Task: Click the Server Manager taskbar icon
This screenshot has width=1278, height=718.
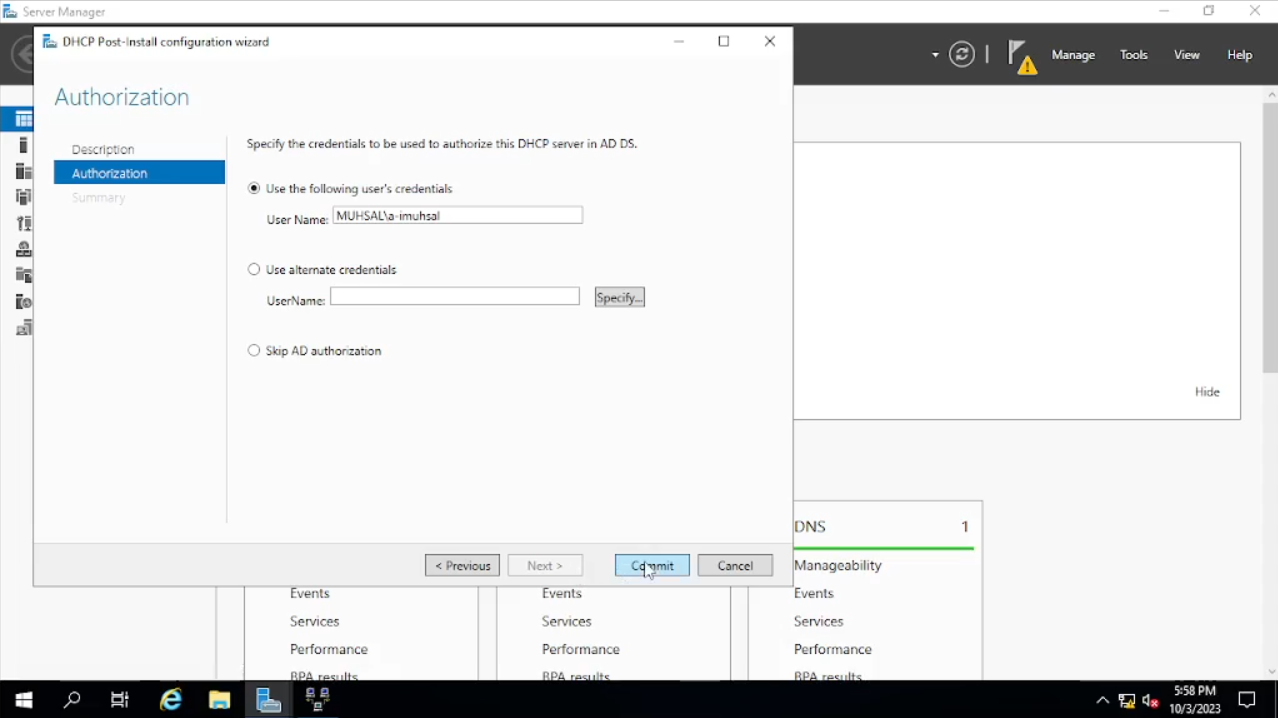Action: click(x=268, y=700)
